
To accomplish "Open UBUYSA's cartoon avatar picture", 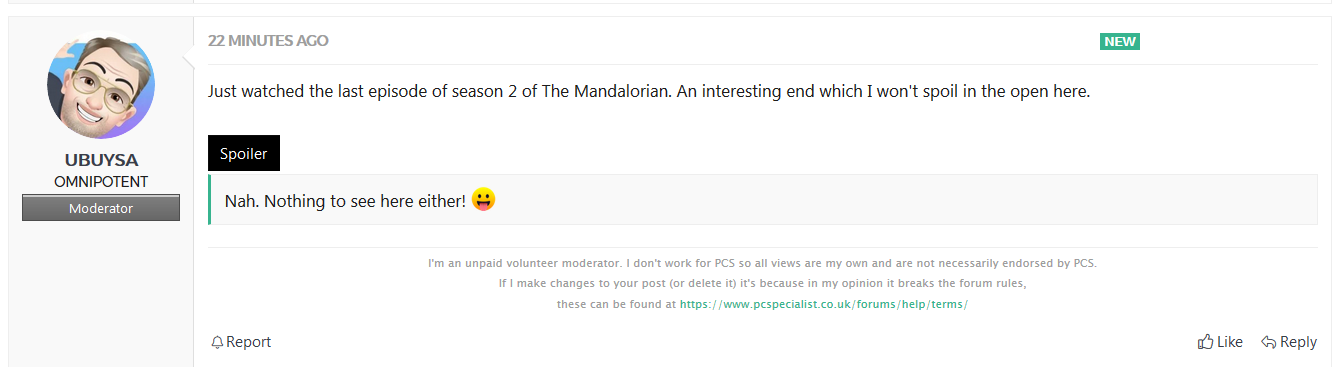I will tap(101, 85).
